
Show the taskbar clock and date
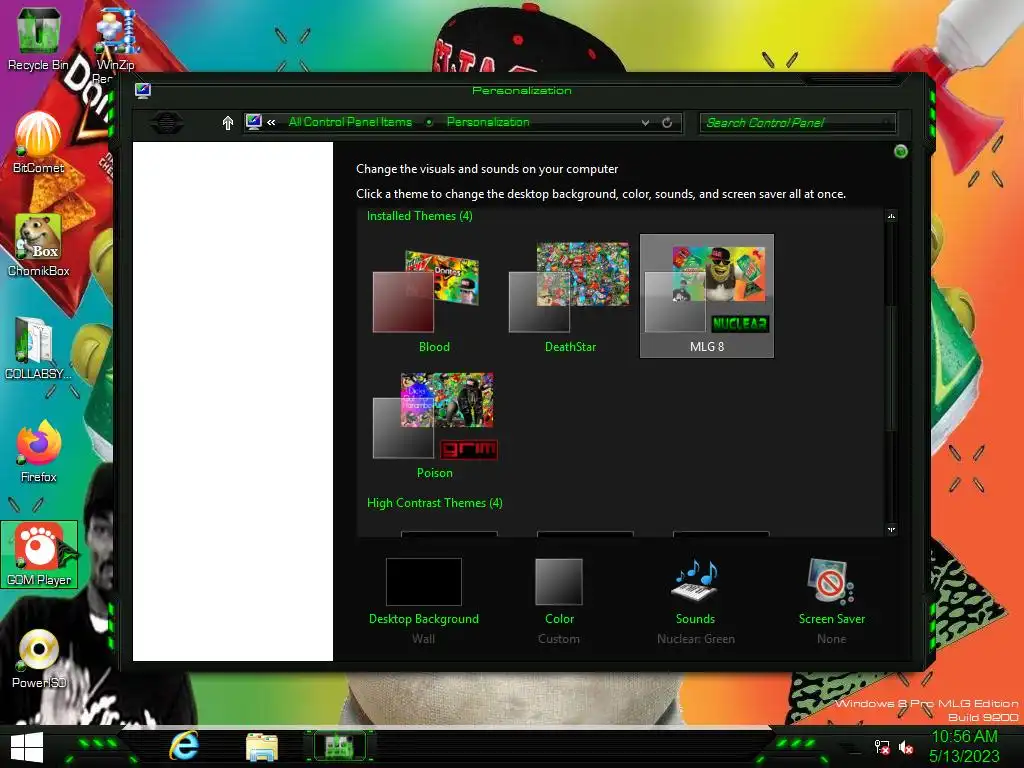coord(964,746)
